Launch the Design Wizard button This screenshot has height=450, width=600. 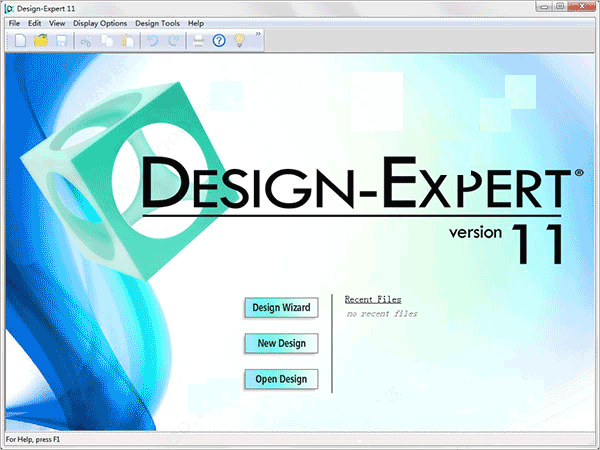(x=281, y=308)
